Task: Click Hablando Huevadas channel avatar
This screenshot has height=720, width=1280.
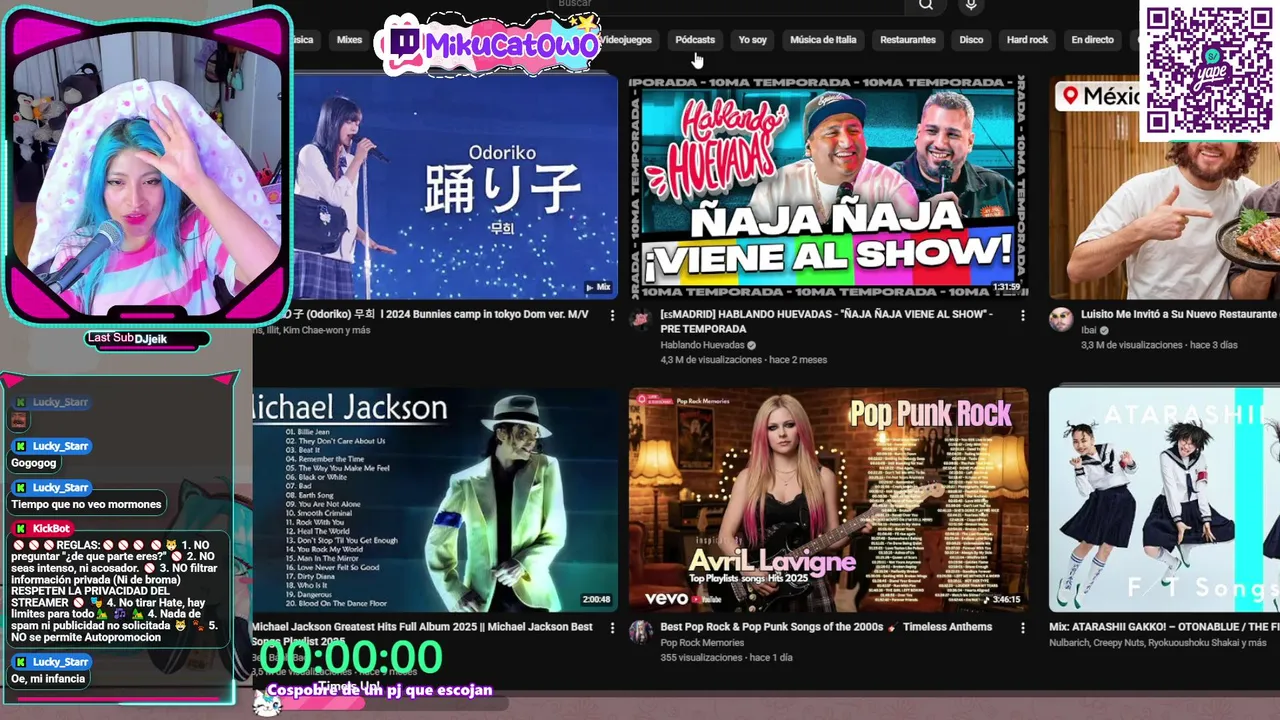Action: point(640,320)
